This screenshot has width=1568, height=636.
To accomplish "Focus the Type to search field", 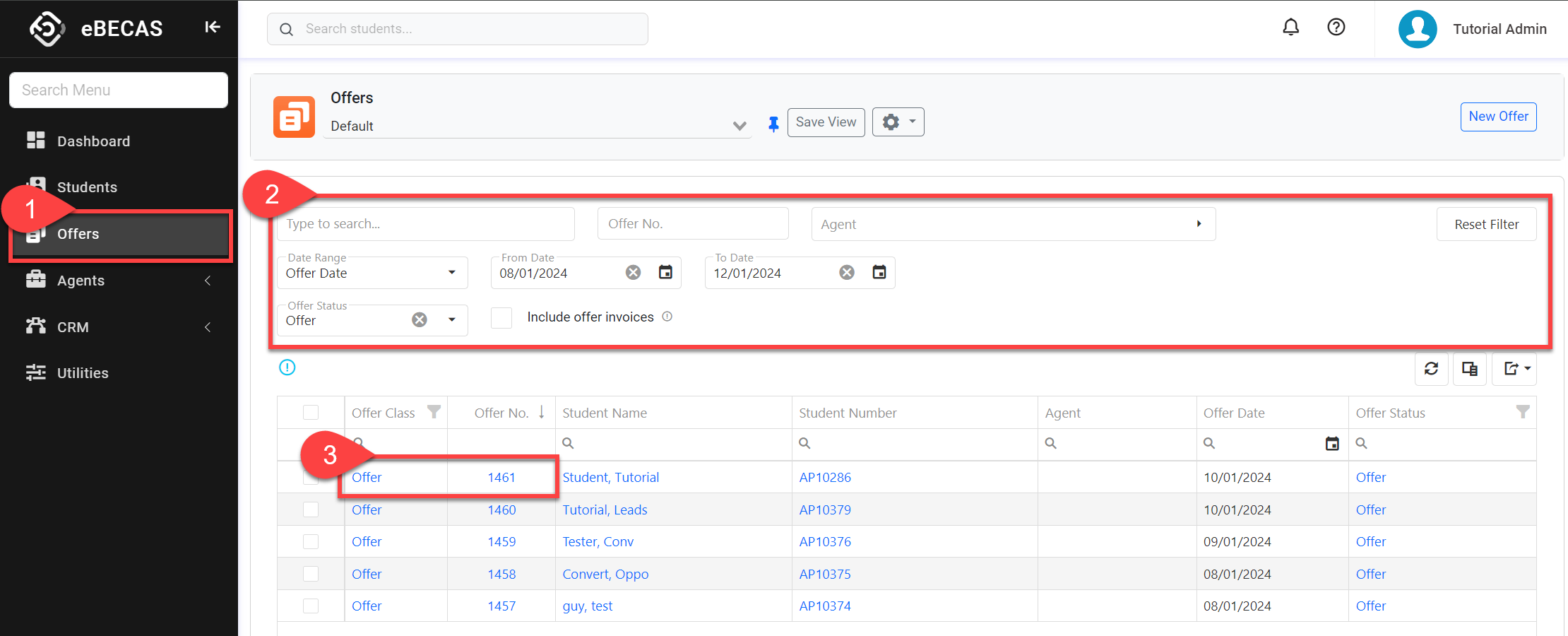I will 425,224.
